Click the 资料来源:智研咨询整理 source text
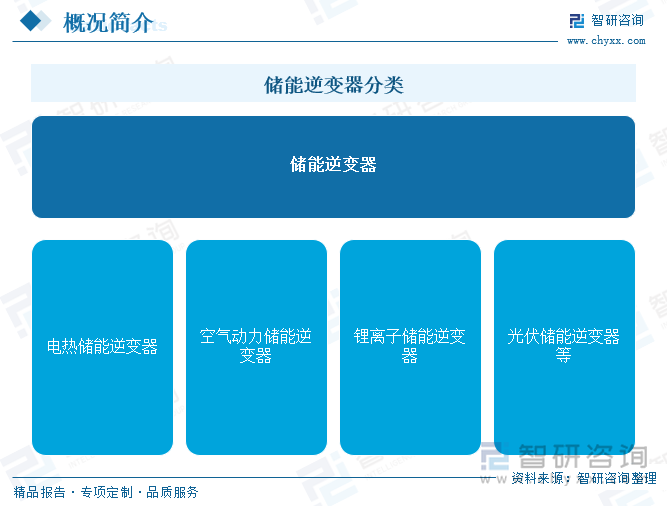 (584, 478)
